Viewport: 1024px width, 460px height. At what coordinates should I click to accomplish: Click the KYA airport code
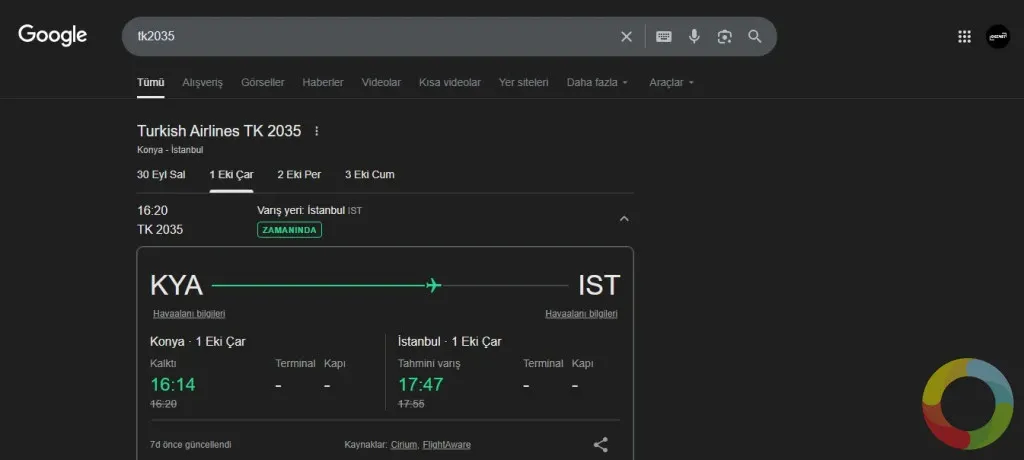(x=176, y=286)
